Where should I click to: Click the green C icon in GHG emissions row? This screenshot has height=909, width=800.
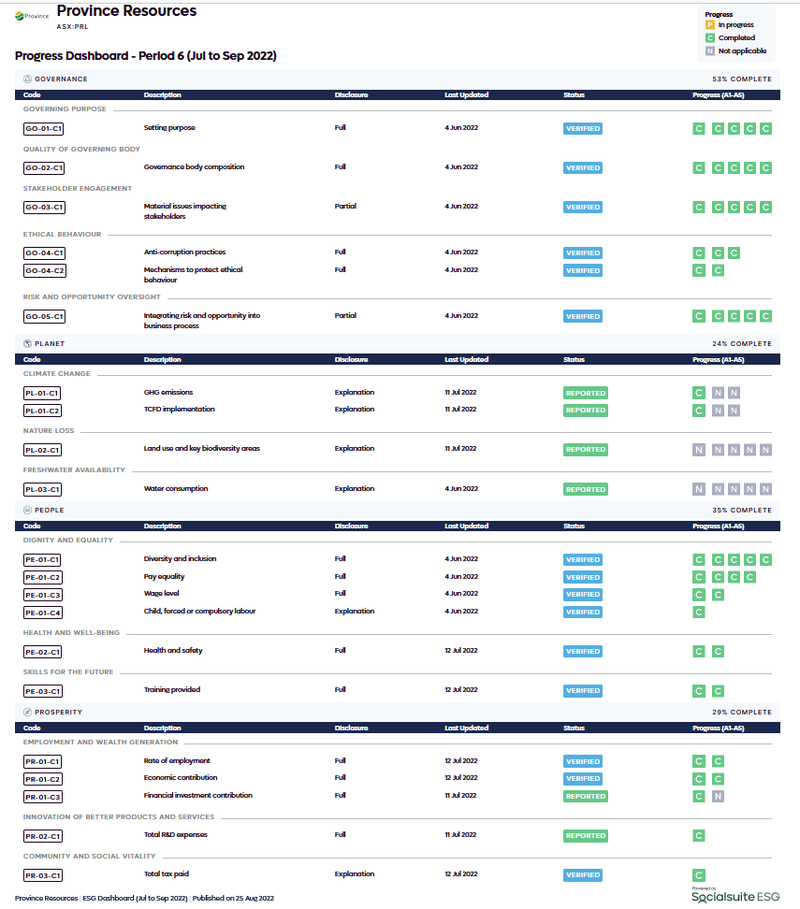699,393
